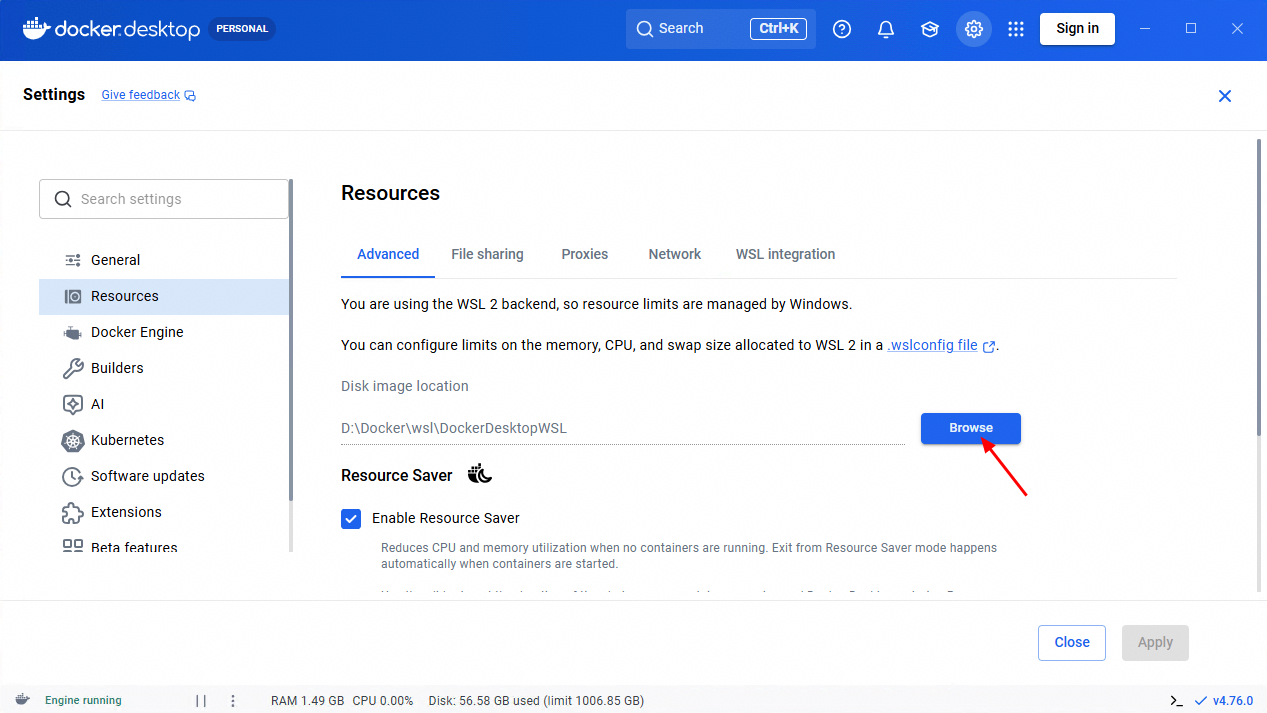
Task: Click Disk: 56.58 GB used status entry
Action: [536, 701]
